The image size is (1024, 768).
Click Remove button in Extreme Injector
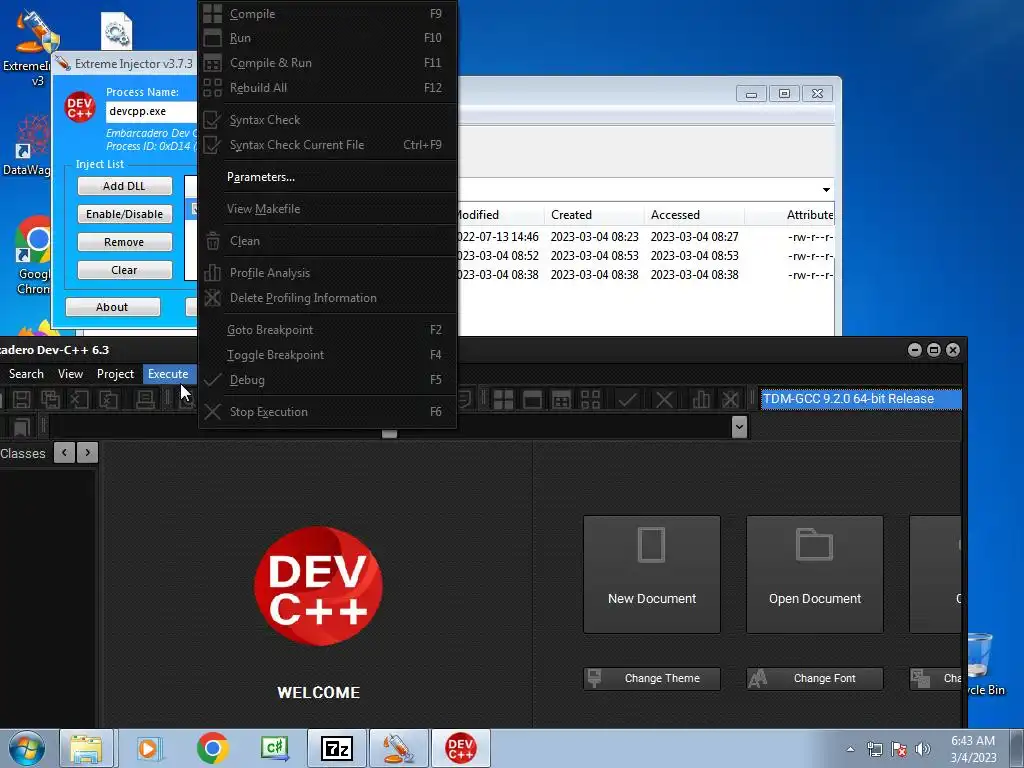(x=125, y=242)
